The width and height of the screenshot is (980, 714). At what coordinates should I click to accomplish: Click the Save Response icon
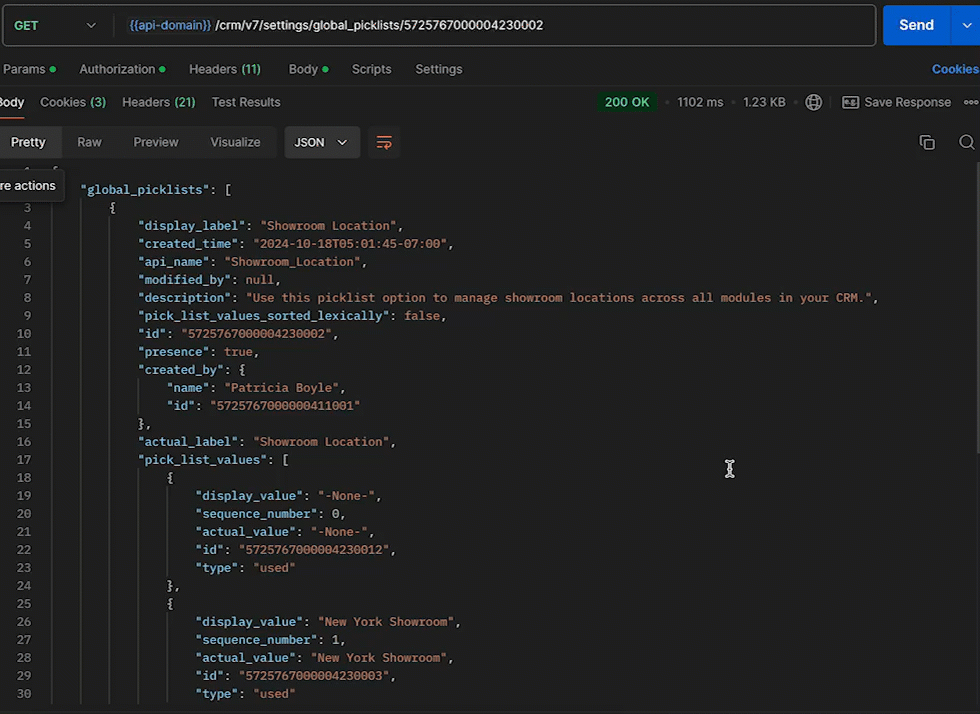click(851, 102)
